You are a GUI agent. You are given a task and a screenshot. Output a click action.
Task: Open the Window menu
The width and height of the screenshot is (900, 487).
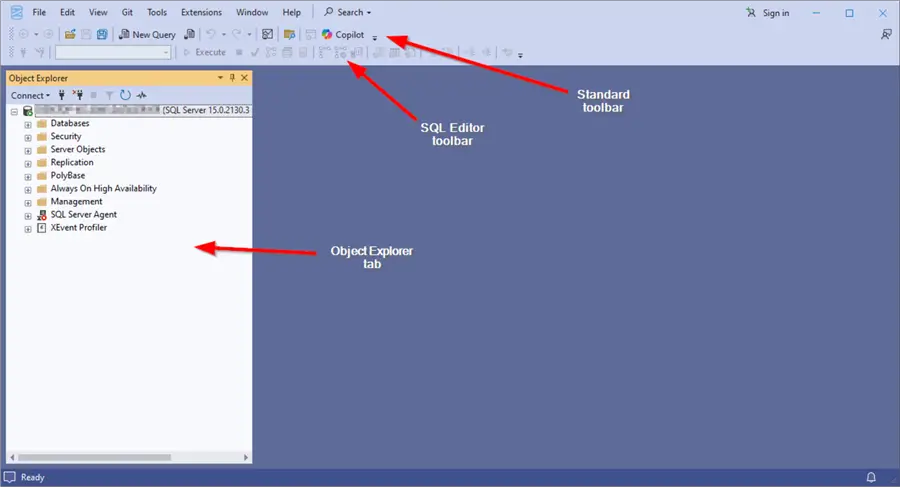click(x=252, y=12)
